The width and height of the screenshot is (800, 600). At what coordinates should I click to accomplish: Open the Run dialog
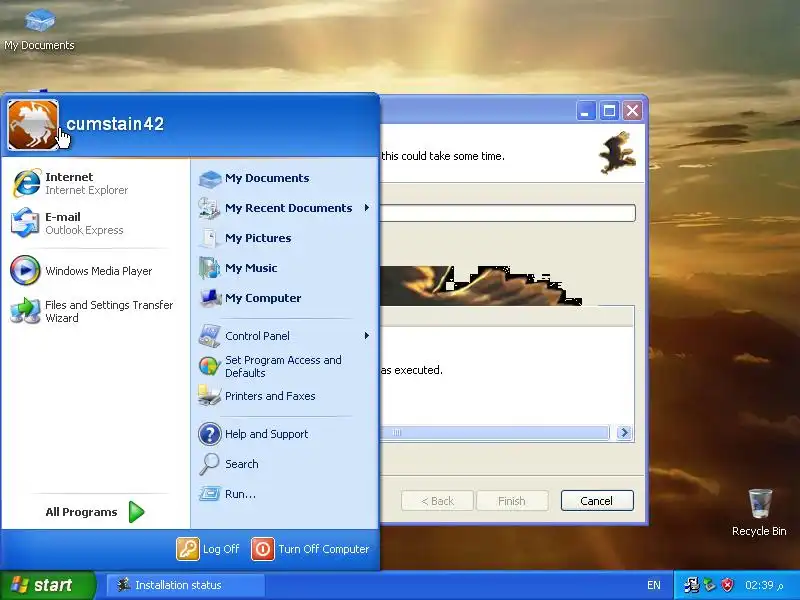[x=285, y=494]
